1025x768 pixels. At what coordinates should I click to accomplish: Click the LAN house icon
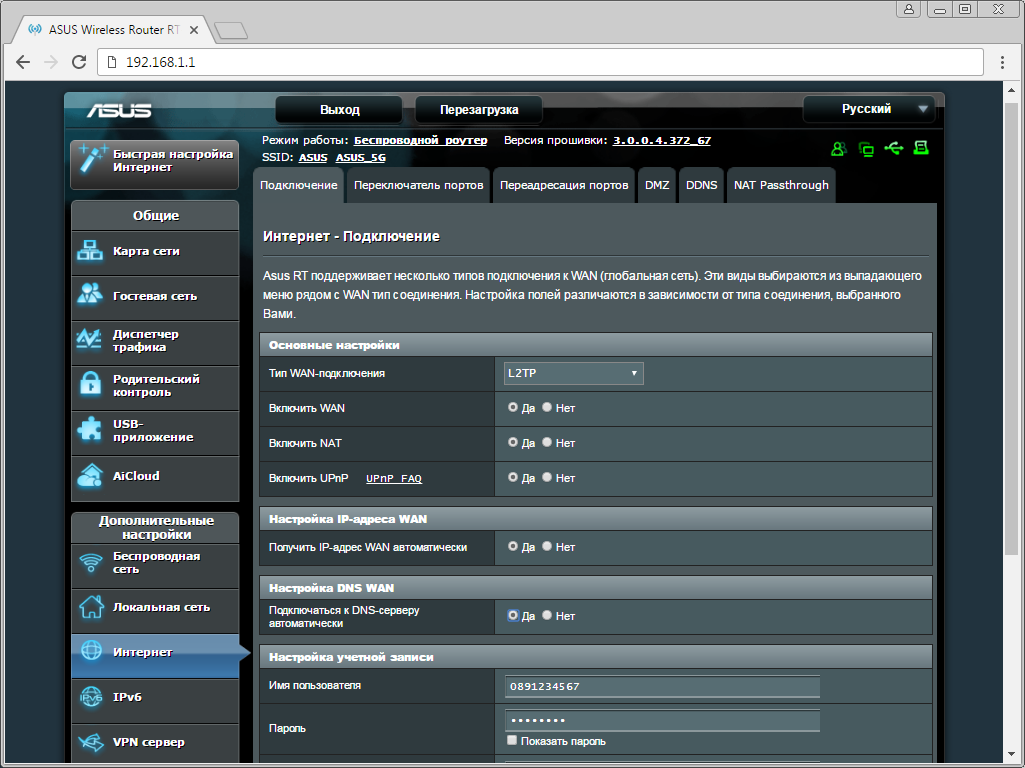click(91, 607)
